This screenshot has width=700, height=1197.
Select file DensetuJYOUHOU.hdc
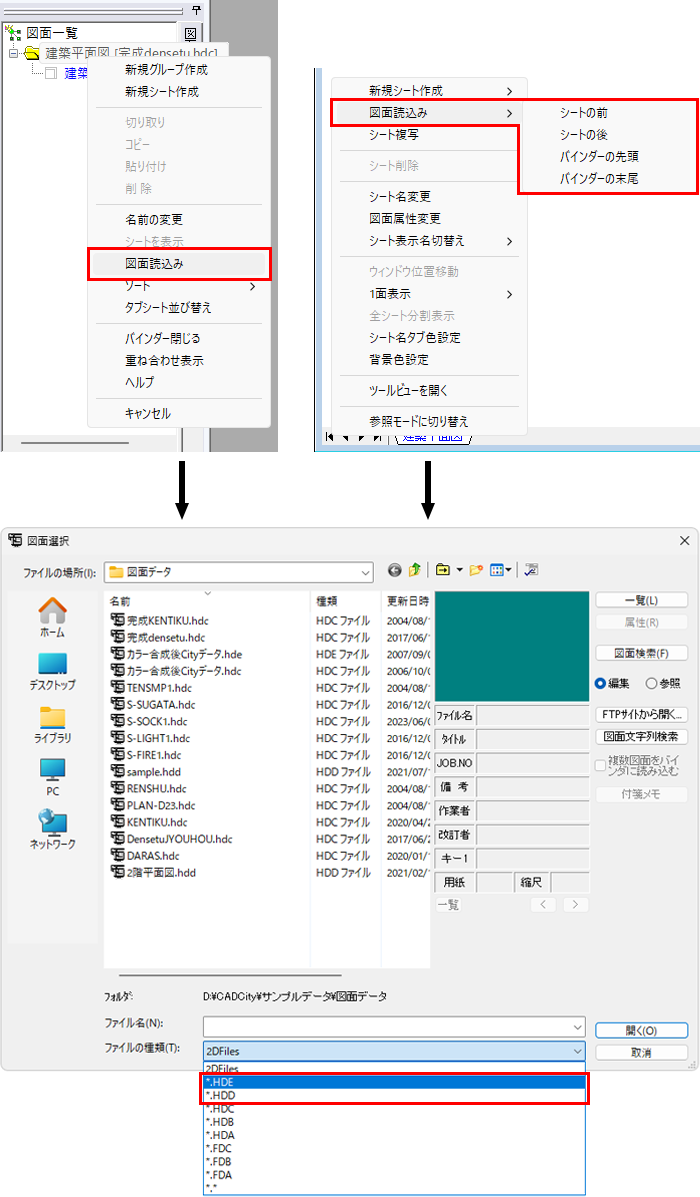click(179, 839)
